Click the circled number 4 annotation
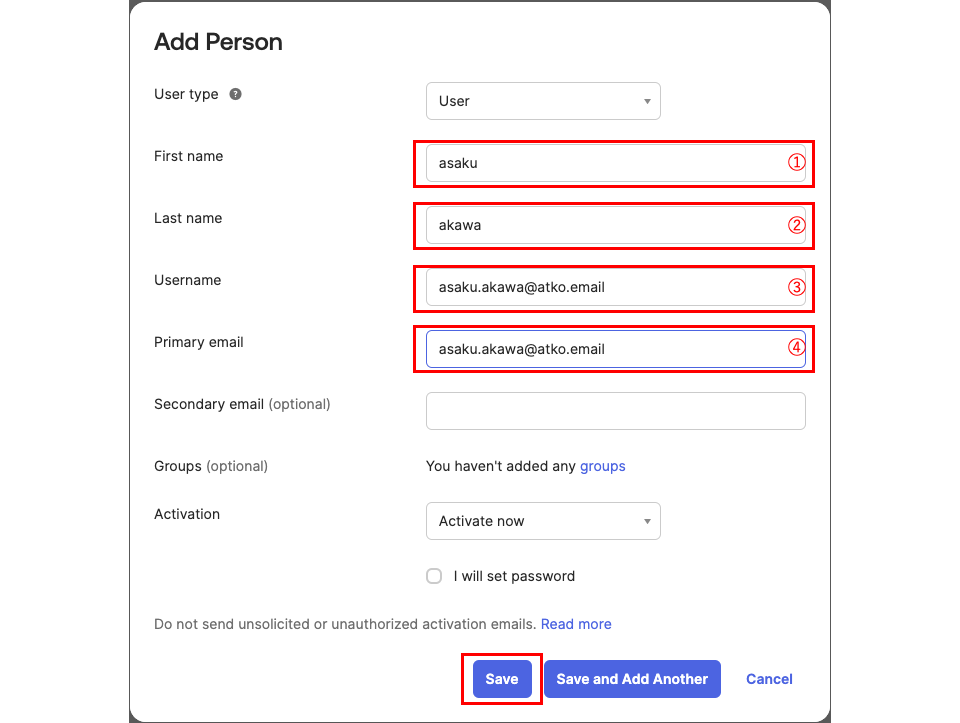960x723 pixels. coord(796,349)
